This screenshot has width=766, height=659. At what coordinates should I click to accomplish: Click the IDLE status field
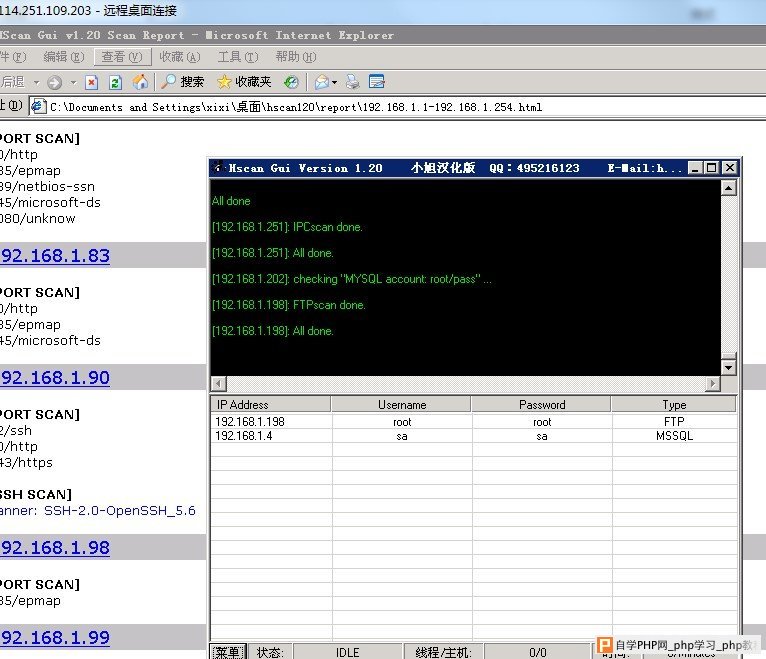click(347, 652)
